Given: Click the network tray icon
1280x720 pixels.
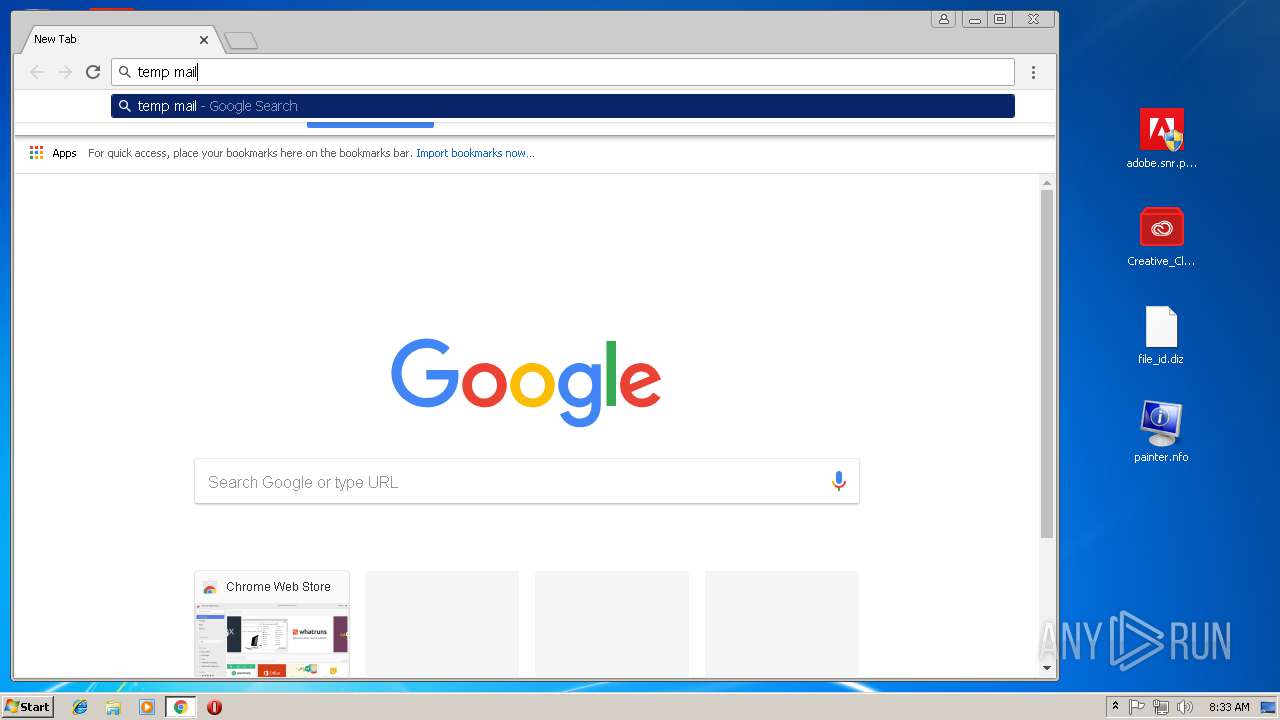Looking at the screenshot, I should (x=1161, y=707).
